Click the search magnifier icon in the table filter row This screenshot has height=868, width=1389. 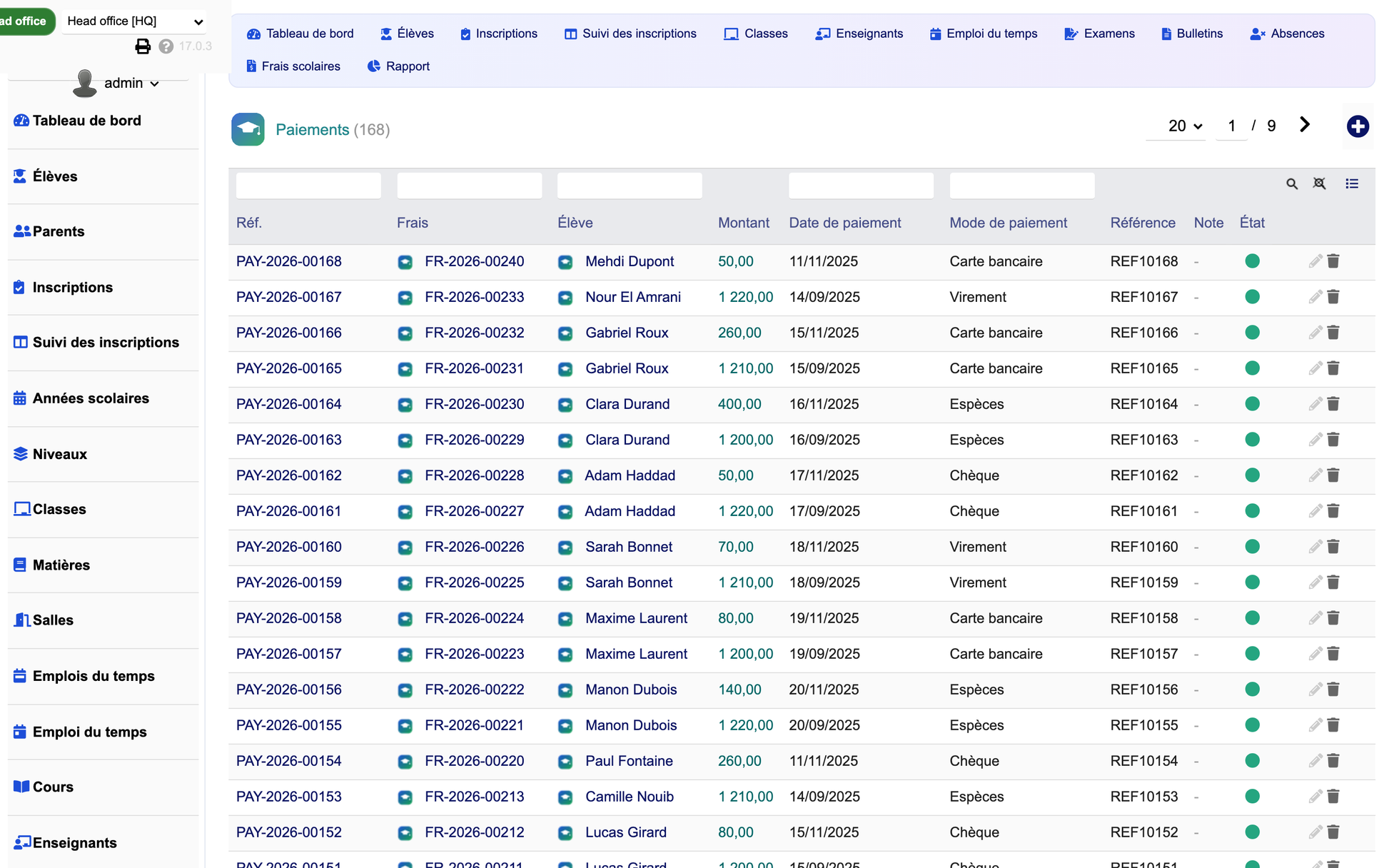point(1292,184)
